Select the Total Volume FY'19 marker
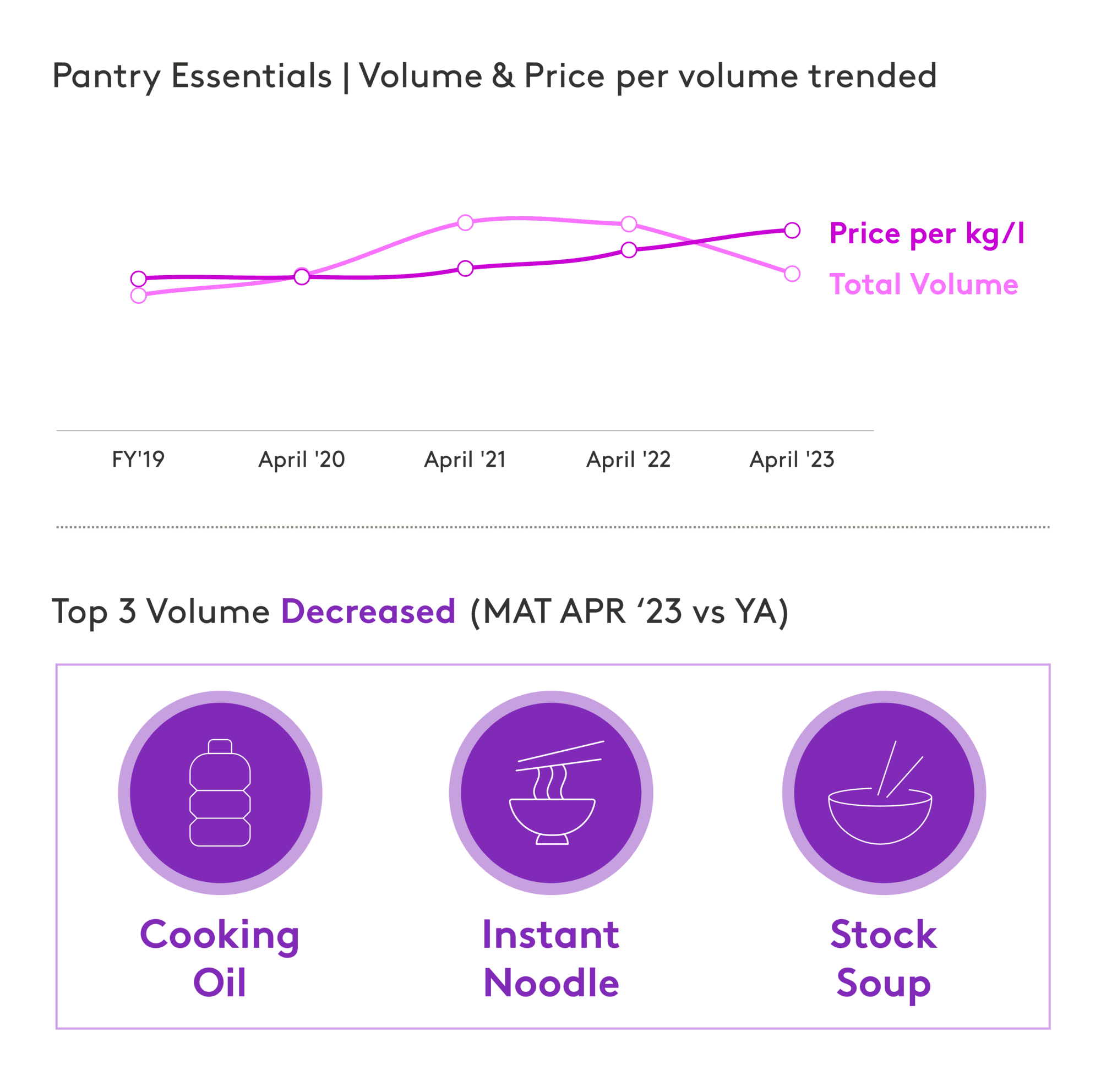The width and height of the screenshot is (1101, 1092). tap(139, 295)
